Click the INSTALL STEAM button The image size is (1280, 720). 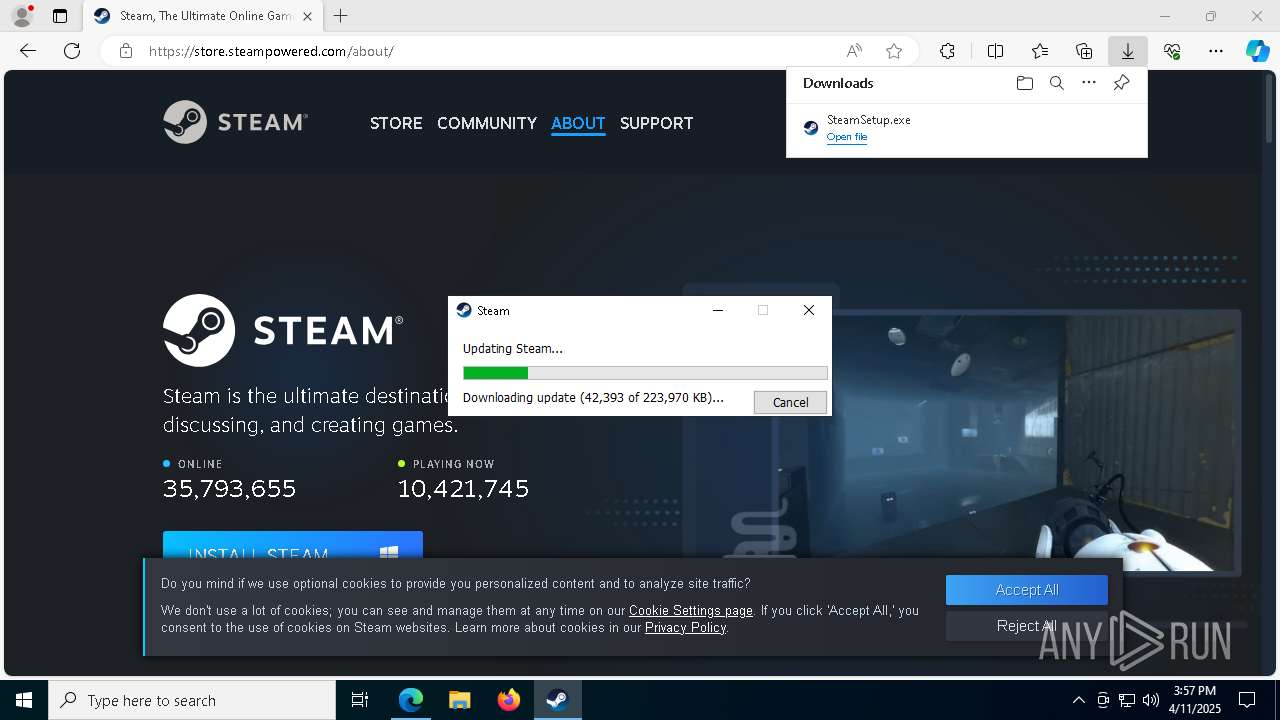tap(293, 545)
